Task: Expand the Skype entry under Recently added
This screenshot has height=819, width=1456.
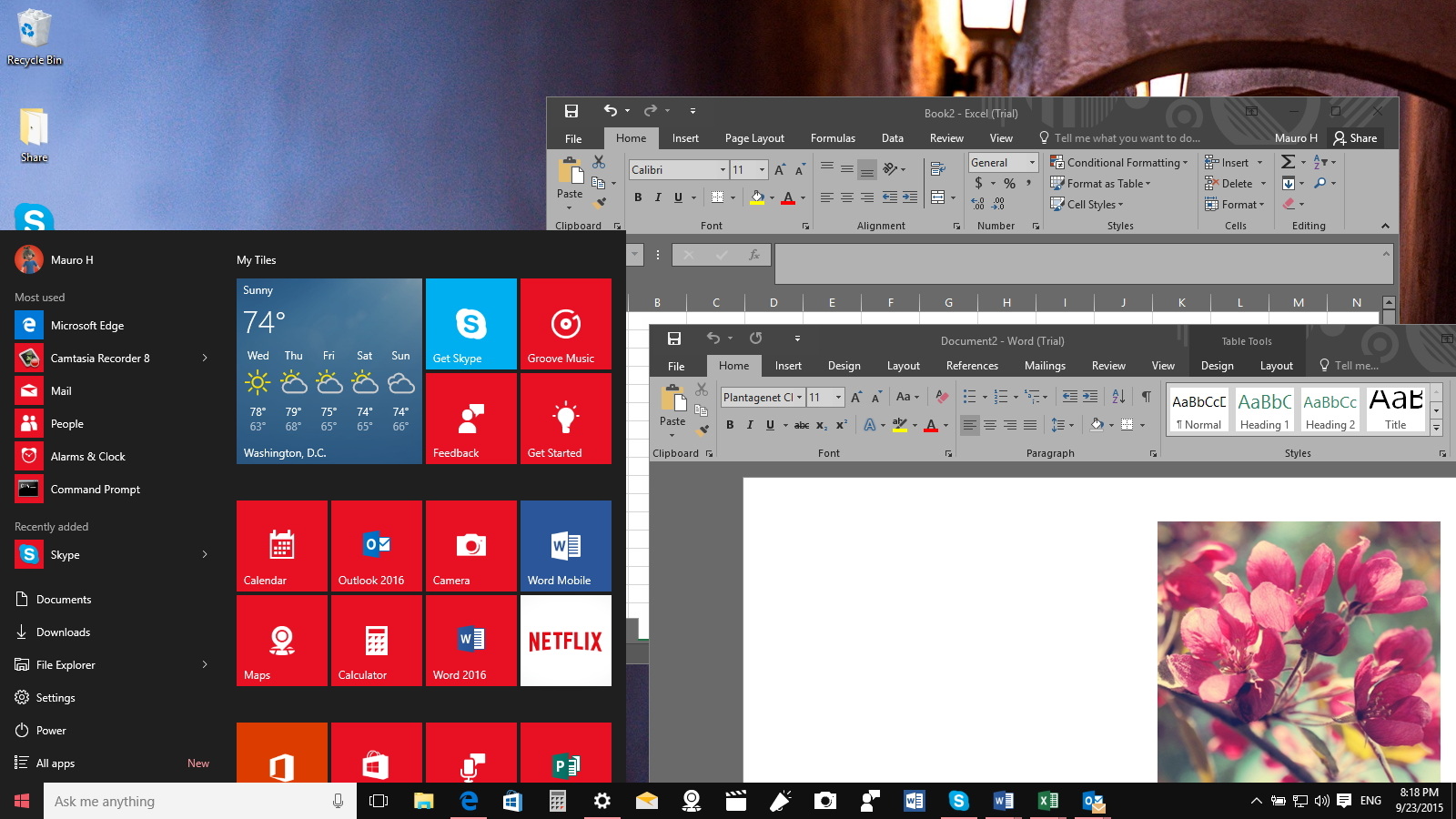Action: pyautogui.click(x=205, y=554)
